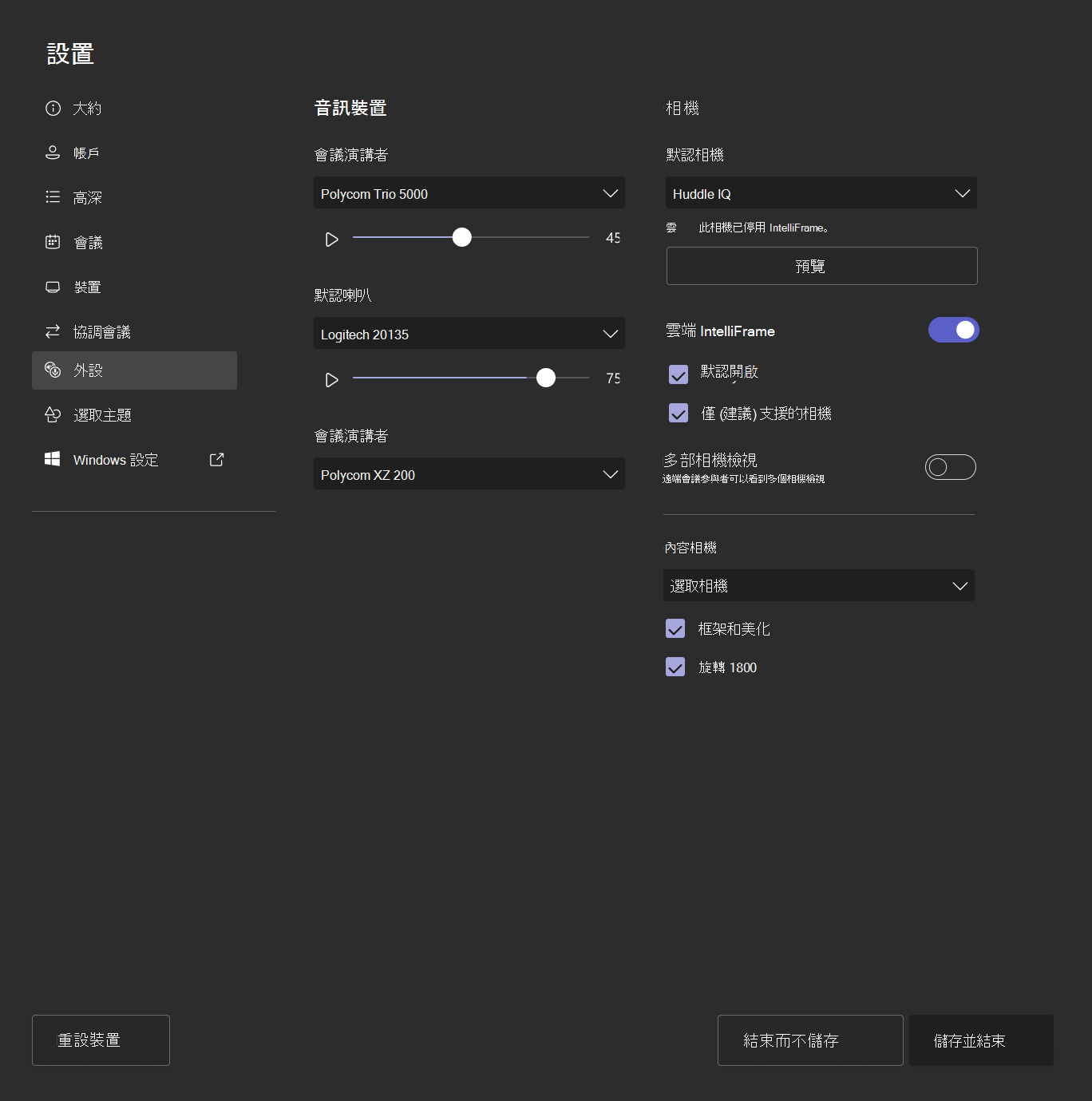
Task: Open 協調會議 settings section
Action: pos(134,332)
